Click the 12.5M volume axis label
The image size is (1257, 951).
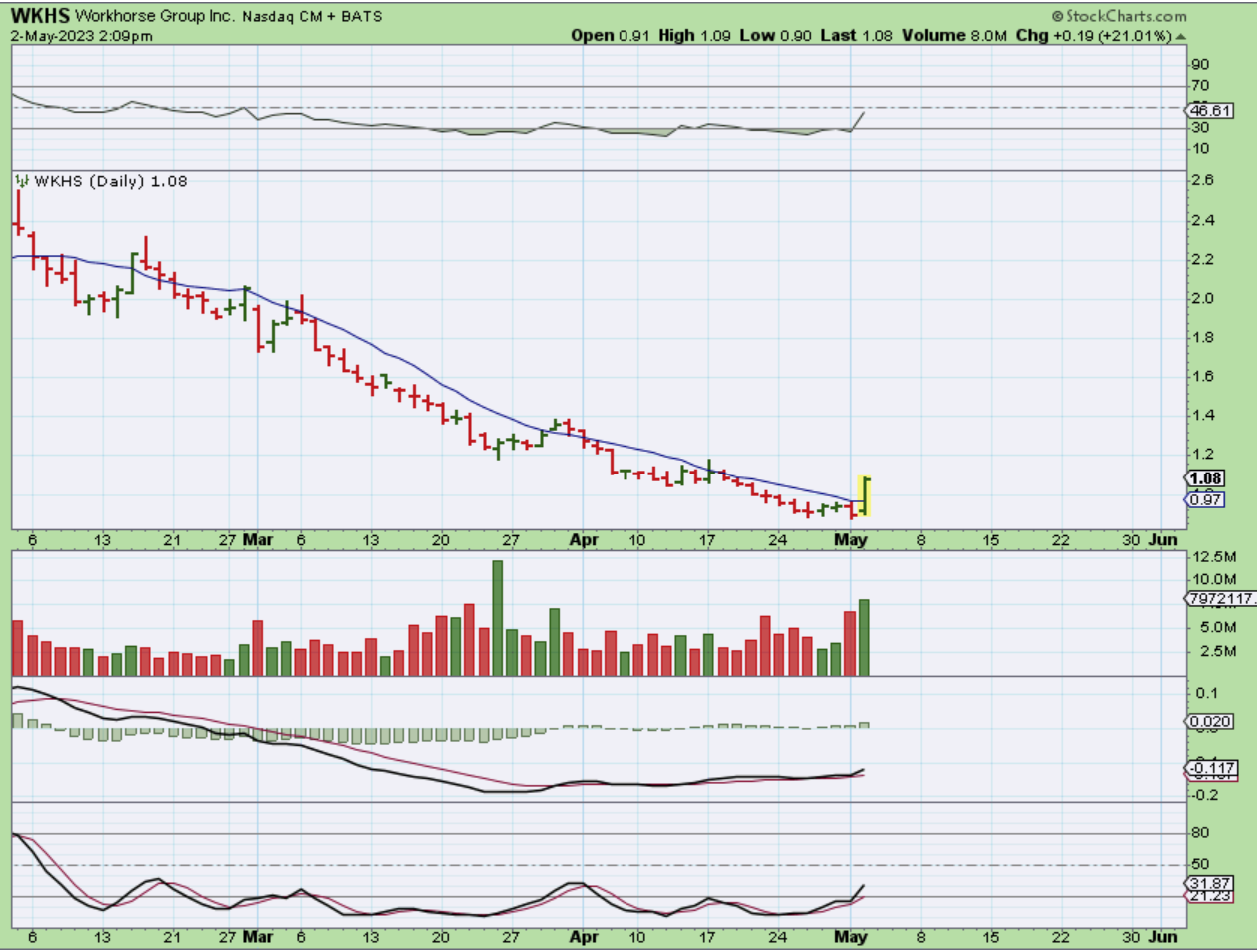coord(1212,556)
